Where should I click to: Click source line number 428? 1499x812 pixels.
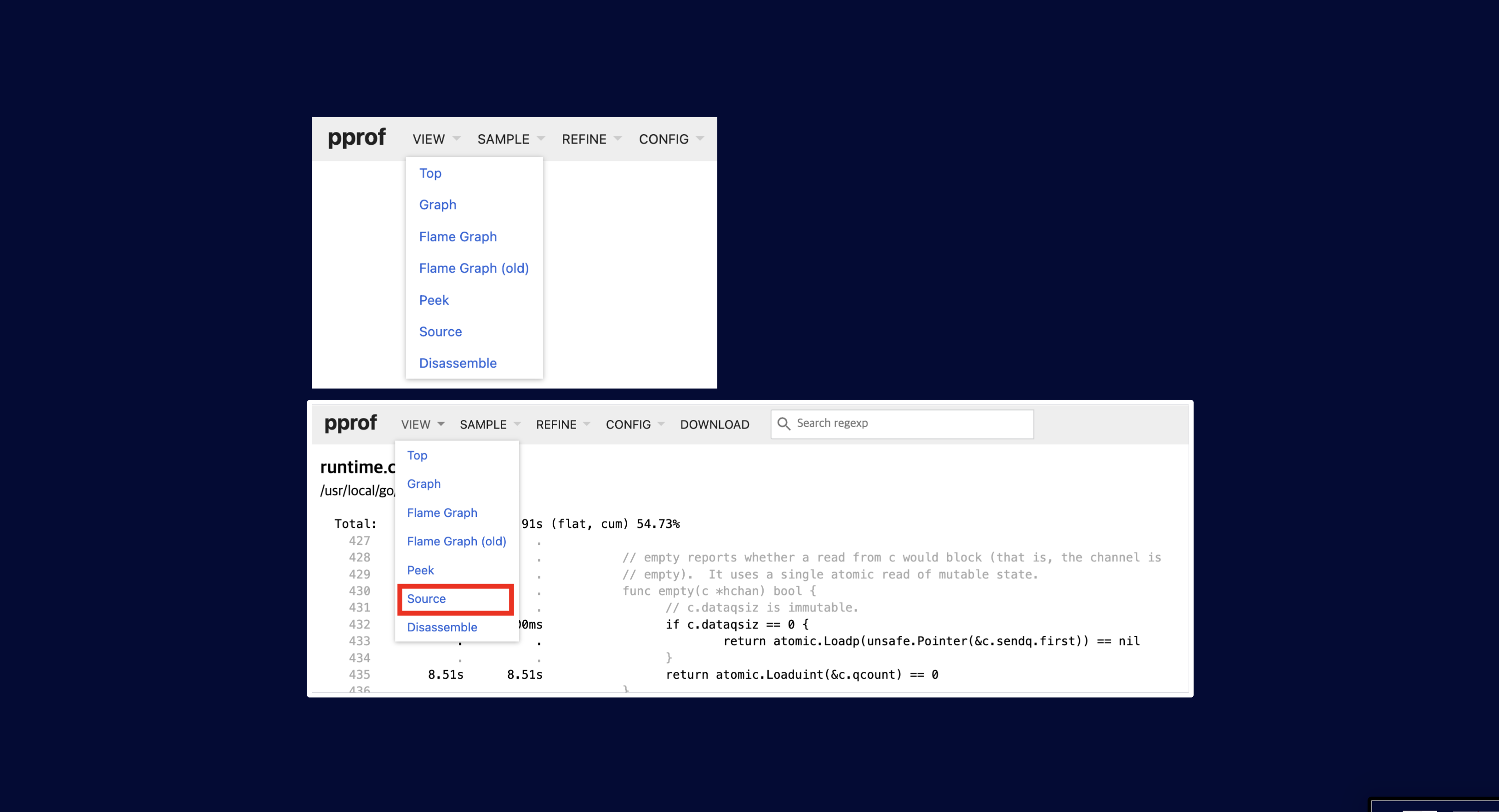359,558
